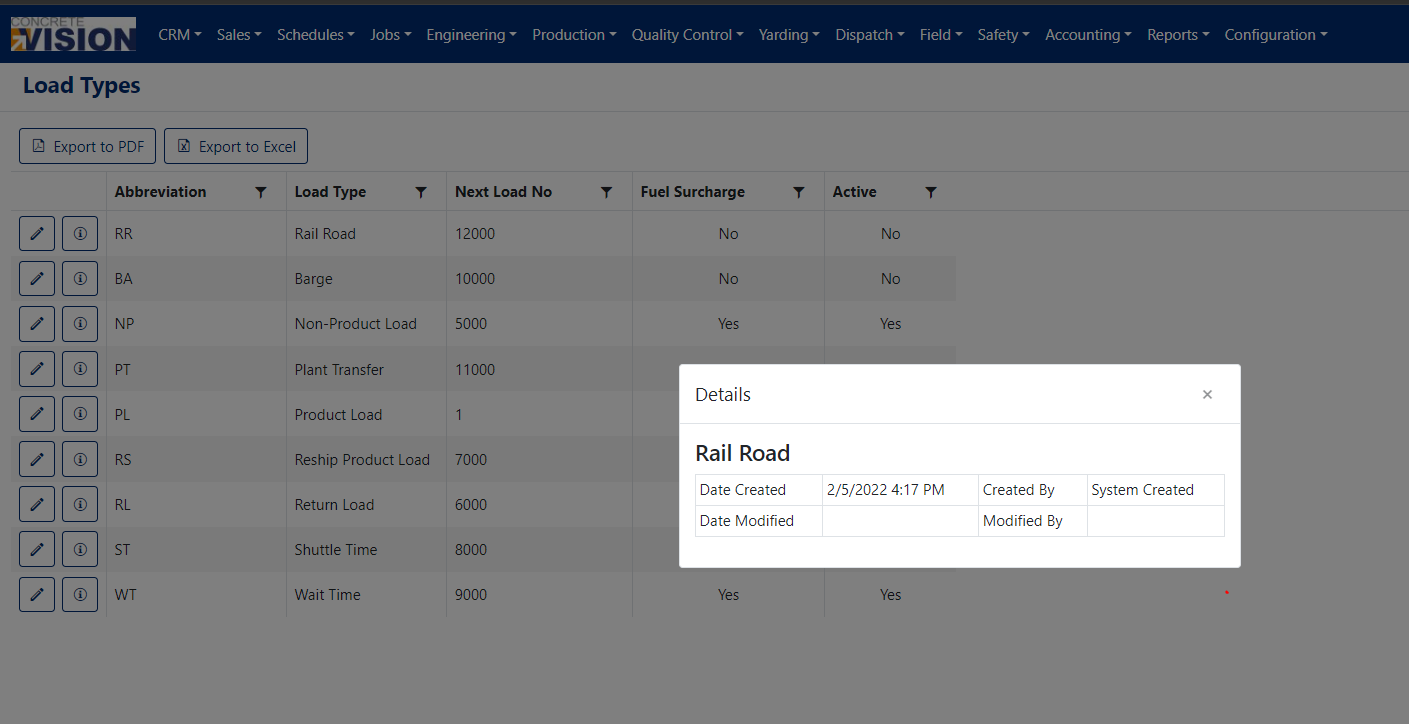Click date created value 2/5/2022 4:17 PM
This screenshot has height=724, width=1409.
[x=886, y=490]
